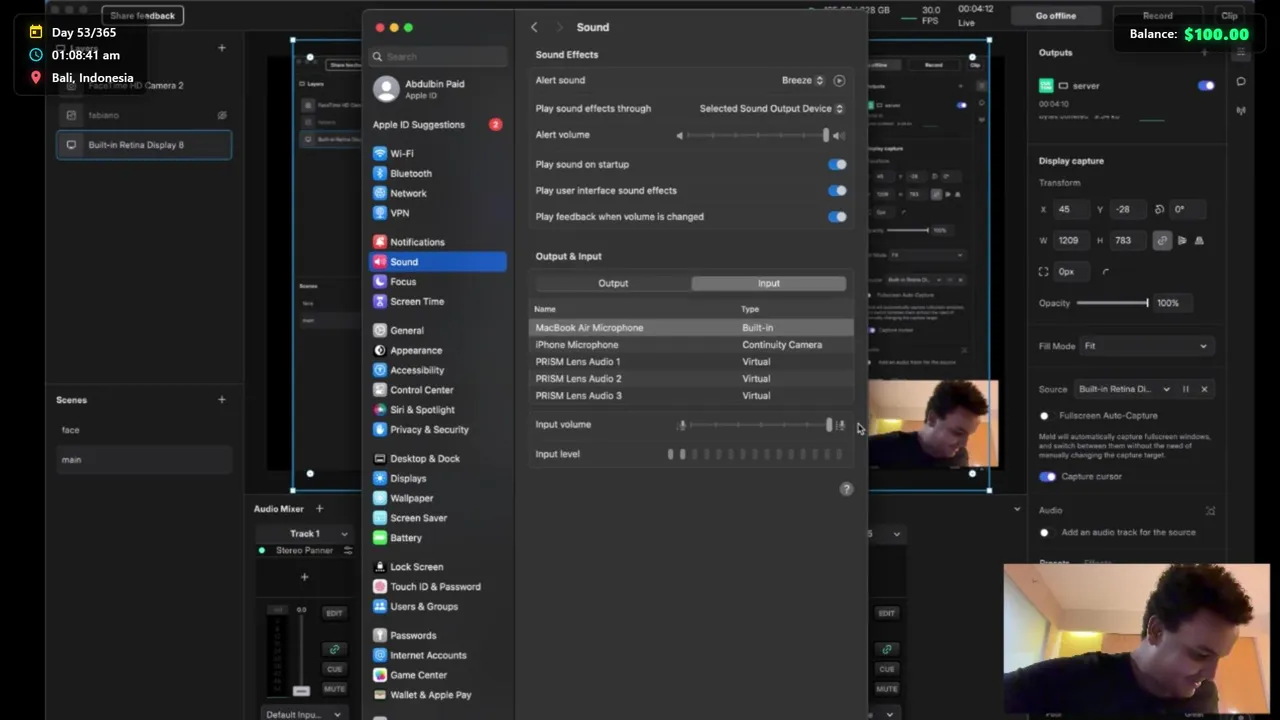
Task: Disable Play sound on startup
Action: coord(837,164)
